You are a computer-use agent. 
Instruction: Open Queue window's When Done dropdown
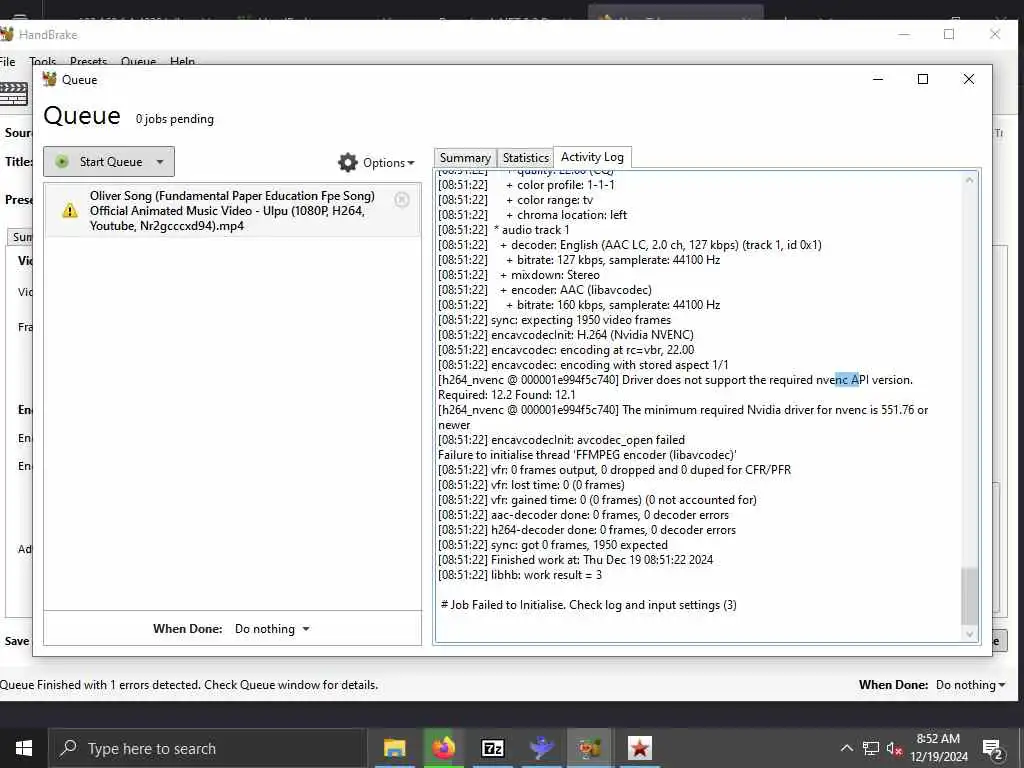[x=272, y=629]
